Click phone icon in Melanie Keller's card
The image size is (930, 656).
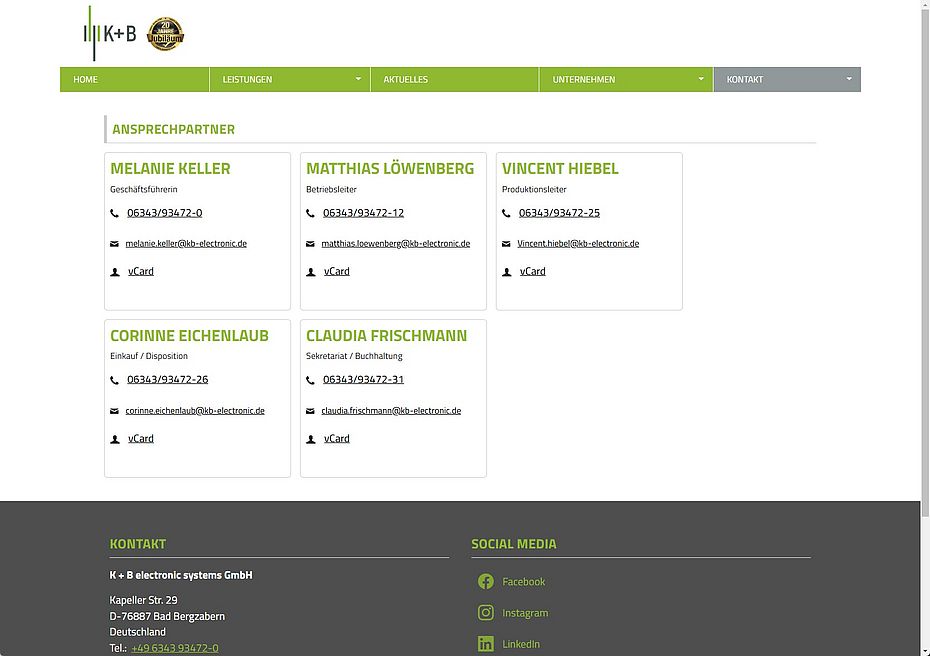click(114, 213)
